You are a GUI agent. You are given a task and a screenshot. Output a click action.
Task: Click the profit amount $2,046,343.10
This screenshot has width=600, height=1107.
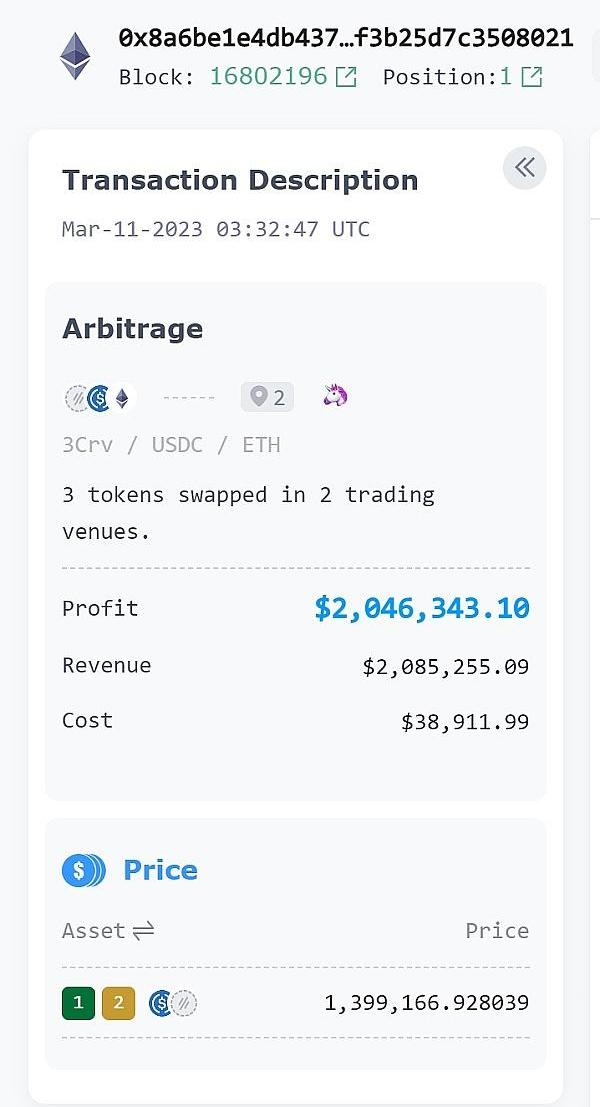click(421, 608)
